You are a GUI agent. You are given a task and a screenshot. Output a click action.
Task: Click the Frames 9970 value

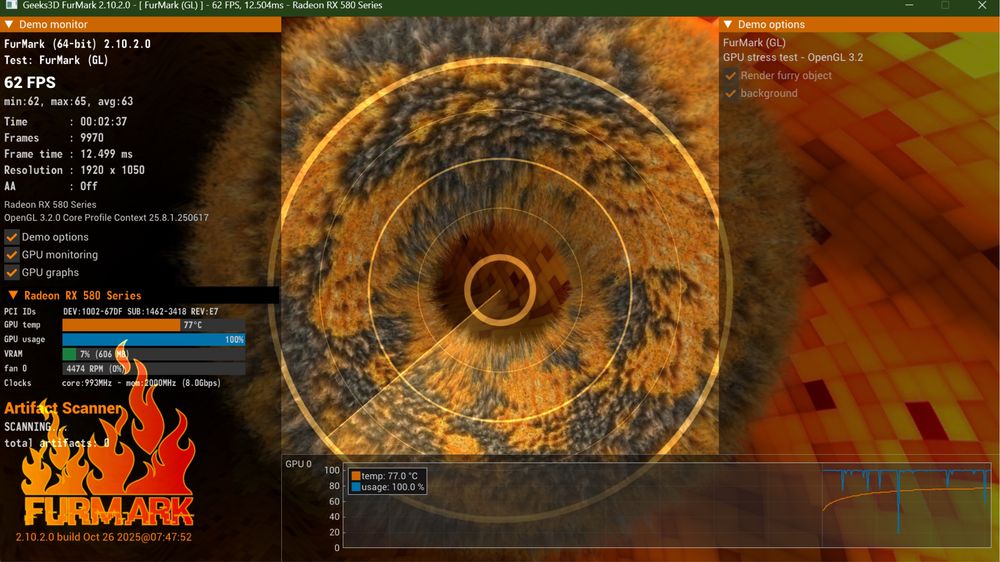pos(92,138)
